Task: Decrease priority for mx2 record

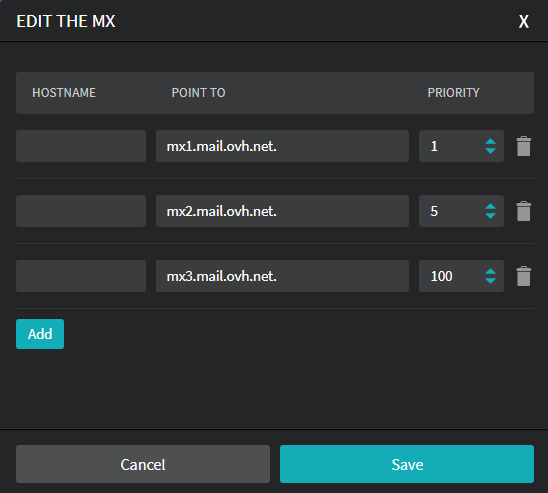Action: tap(490, 216)
